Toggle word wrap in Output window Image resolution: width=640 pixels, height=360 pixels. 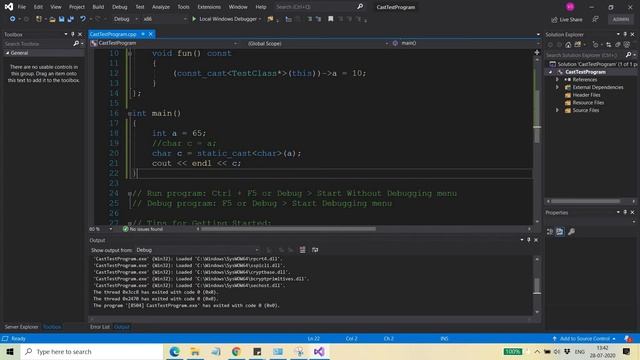coord(315,250)
